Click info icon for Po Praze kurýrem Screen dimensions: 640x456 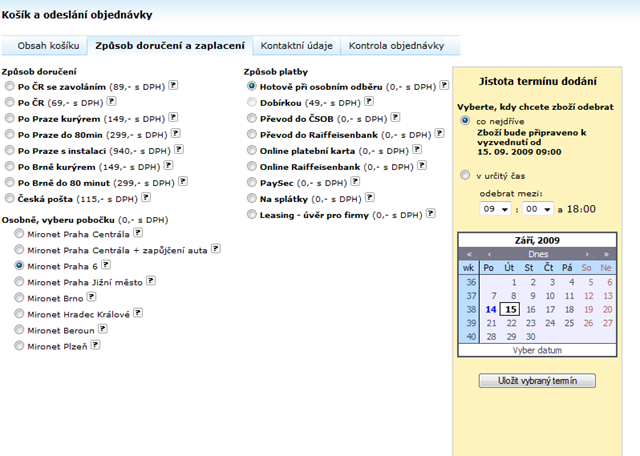(173, 118)
